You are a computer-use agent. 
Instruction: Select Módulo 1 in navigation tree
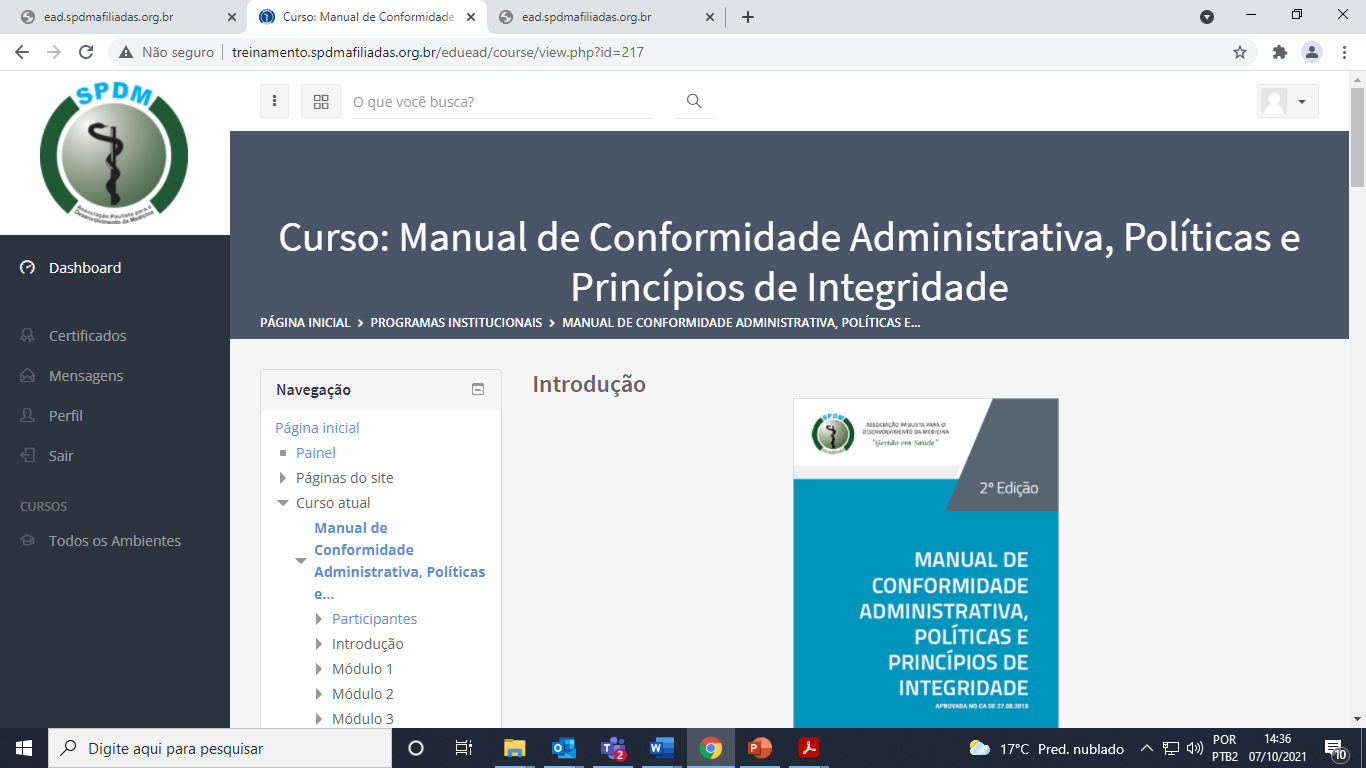[x=363, y=669]
